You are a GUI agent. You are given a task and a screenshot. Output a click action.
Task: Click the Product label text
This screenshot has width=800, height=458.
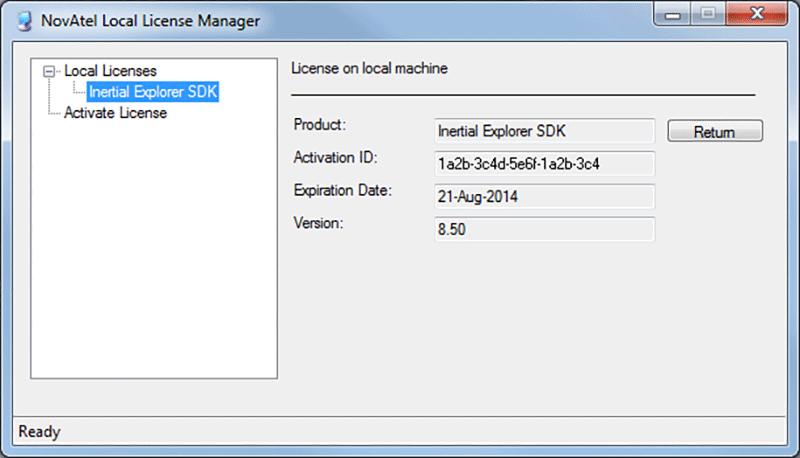[319, 124]
